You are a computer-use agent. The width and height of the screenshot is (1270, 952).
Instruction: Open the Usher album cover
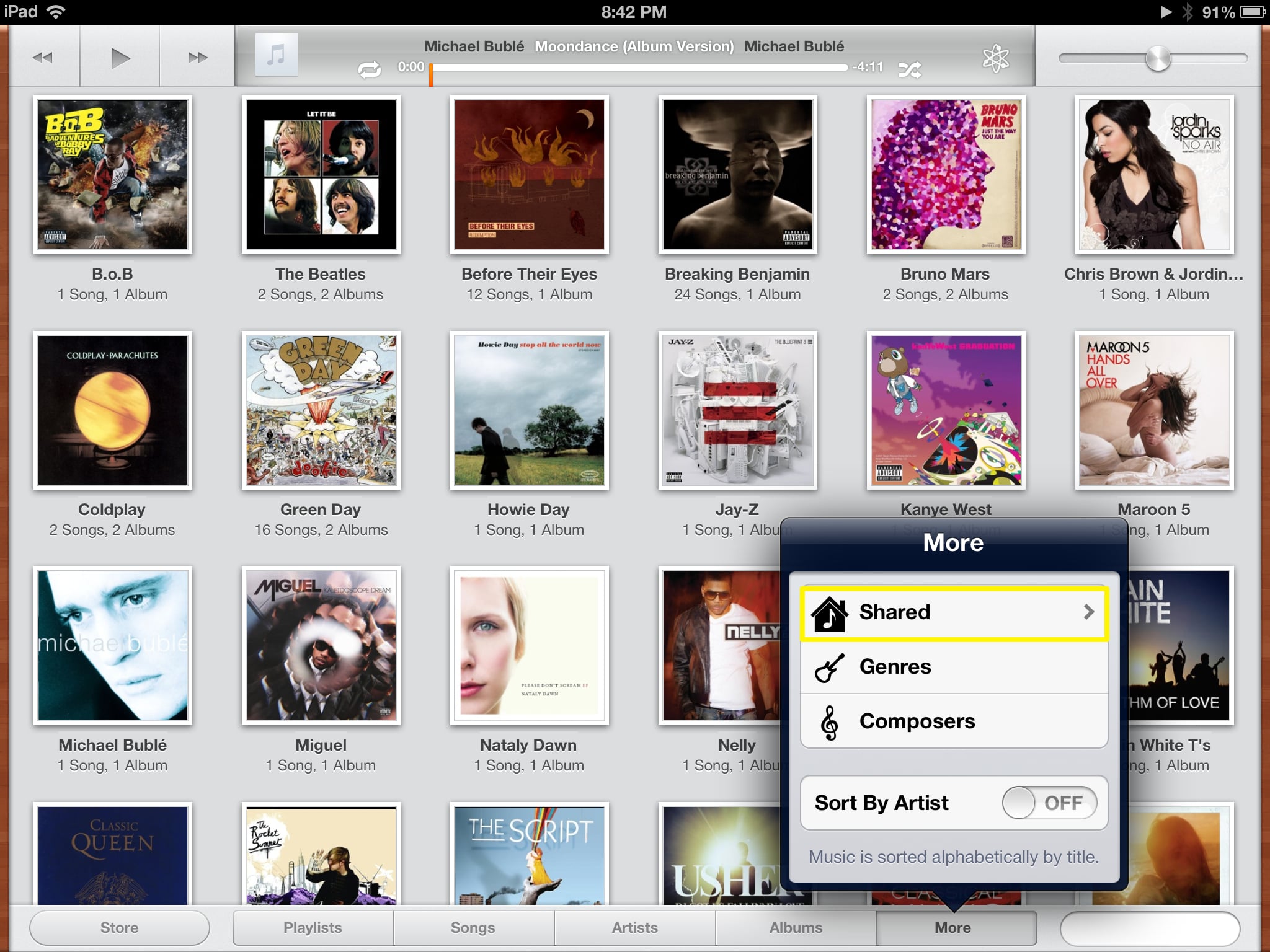tap(720, 854)
